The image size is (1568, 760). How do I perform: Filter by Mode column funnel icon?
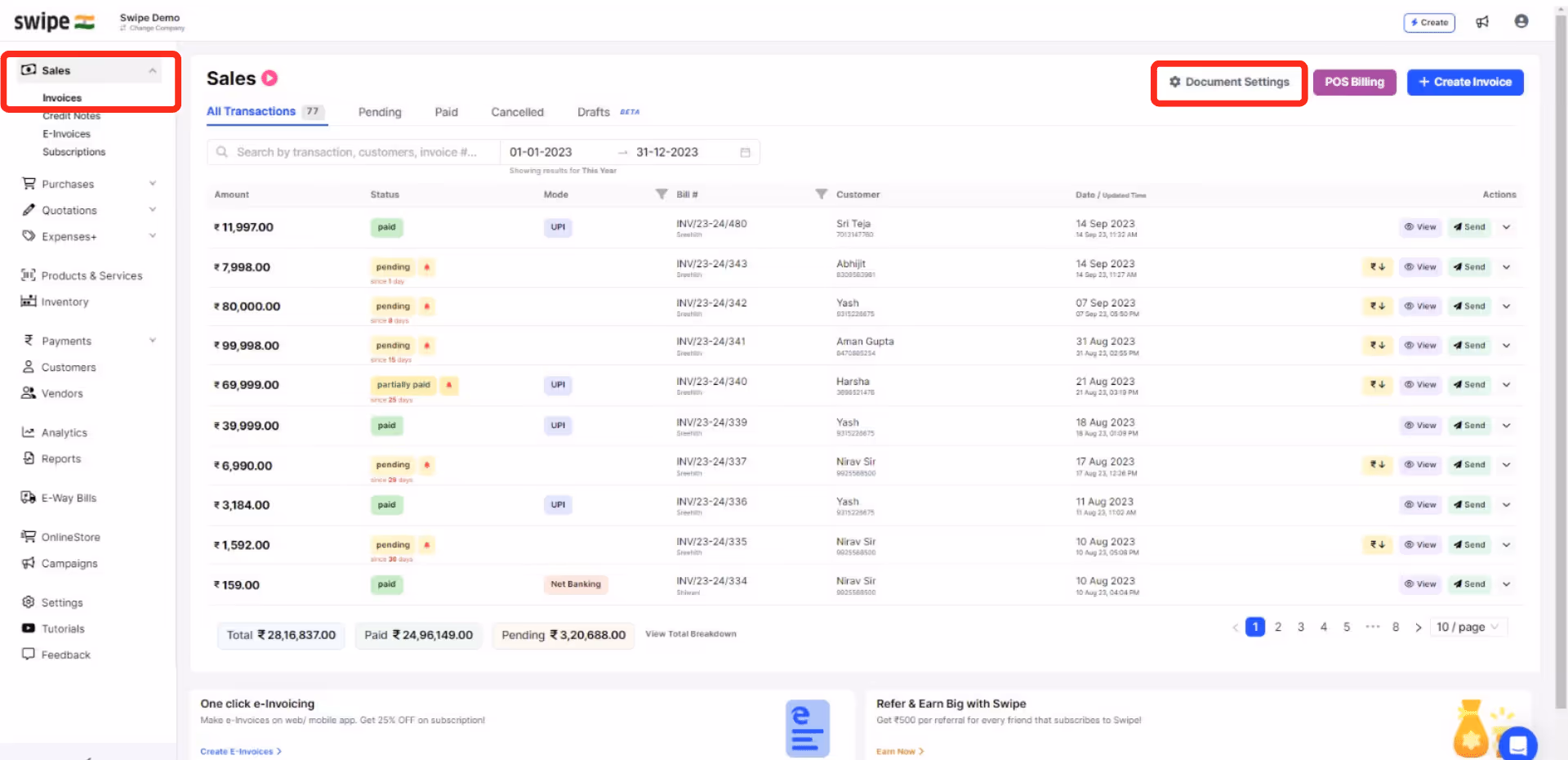[x=661, y=194]
